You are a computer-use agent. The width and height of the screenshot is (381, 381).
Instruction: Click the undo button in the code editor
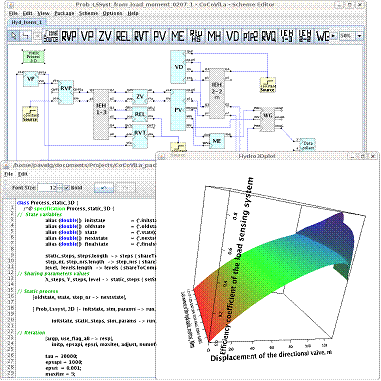tap(104, 188)
